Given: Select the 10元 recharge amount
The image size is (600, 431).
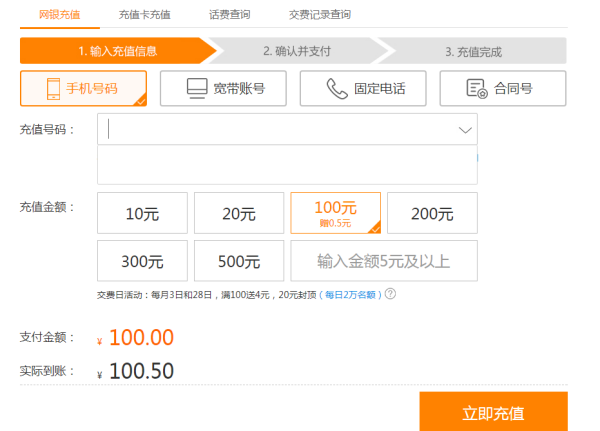Looking at the screenshot, I should (142, 213).
